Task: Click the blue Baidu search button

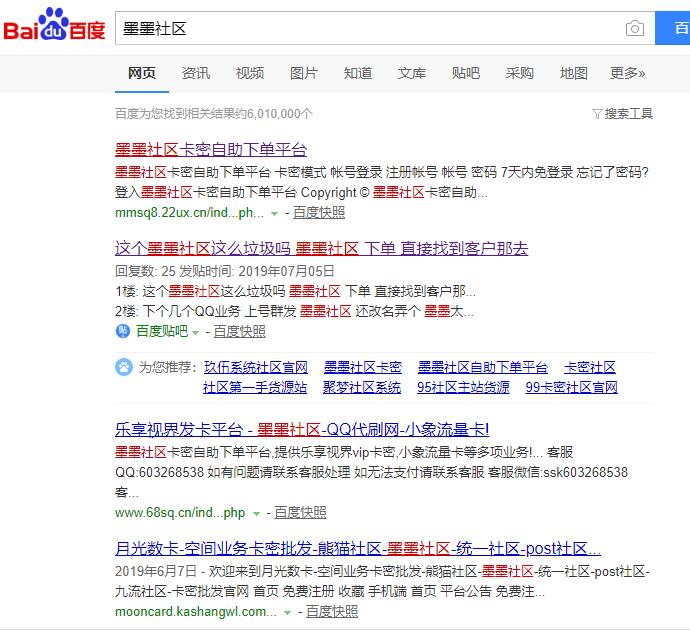Action: [672, 29]
